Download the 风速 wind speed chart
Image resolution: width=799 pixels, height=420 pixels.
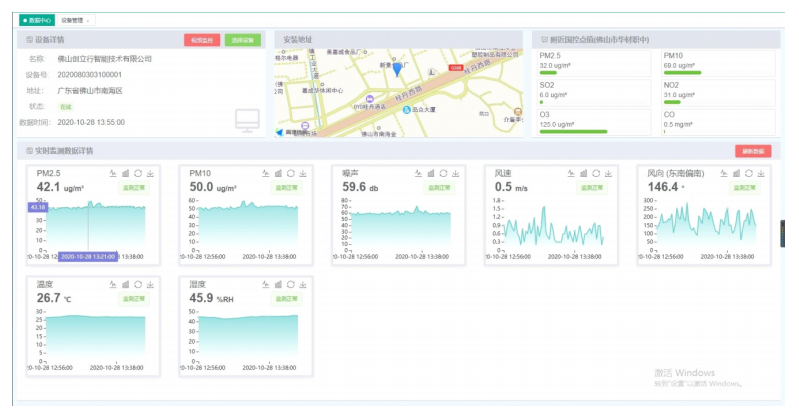tap(609, 173)
